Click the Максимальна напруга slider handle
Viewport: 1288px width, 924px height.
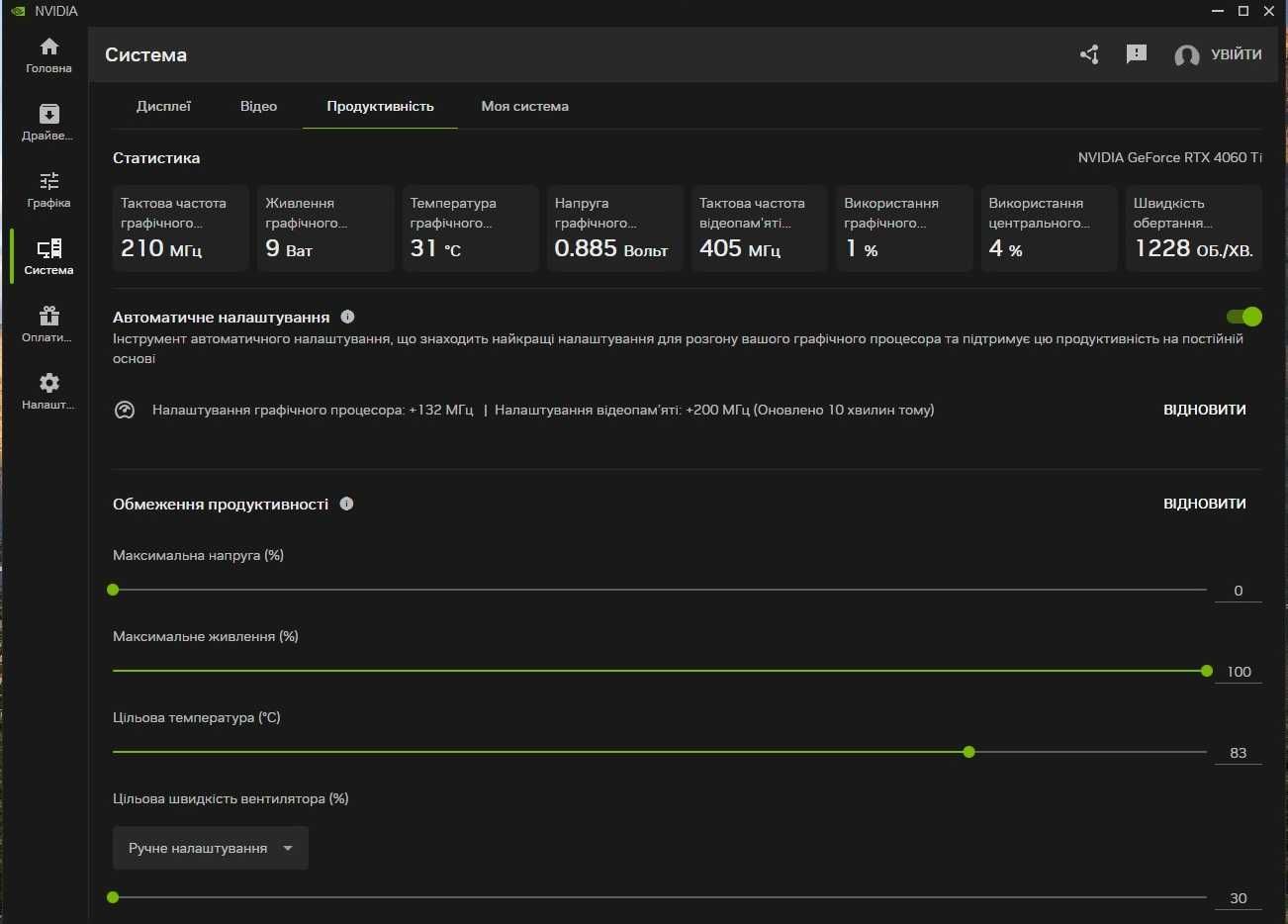(113, 590)
